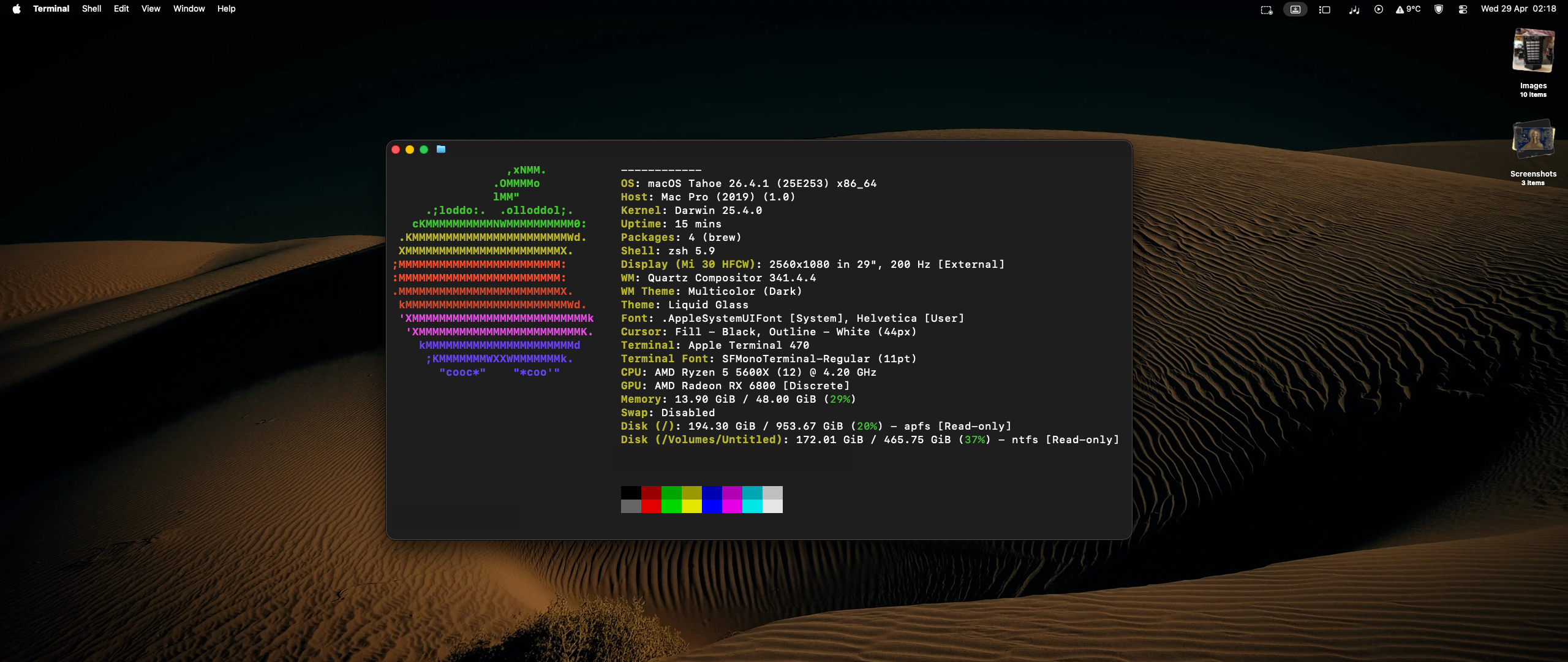Expand the Screenshots desktop stack

1532,140
